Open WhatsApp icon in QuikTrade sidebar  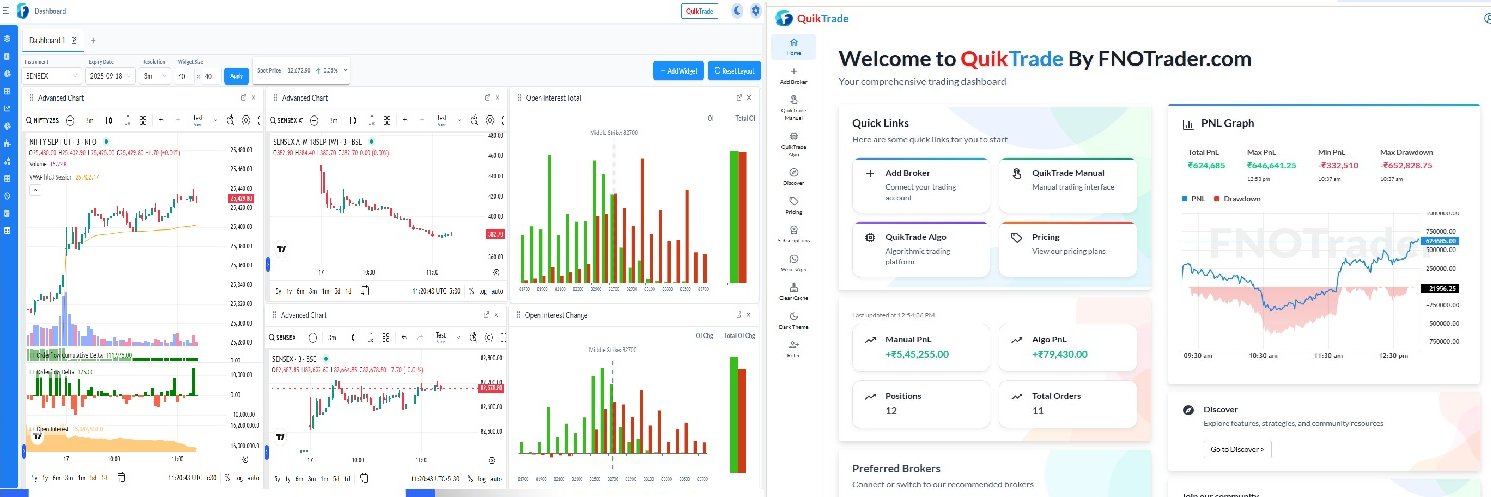(793, 263)
